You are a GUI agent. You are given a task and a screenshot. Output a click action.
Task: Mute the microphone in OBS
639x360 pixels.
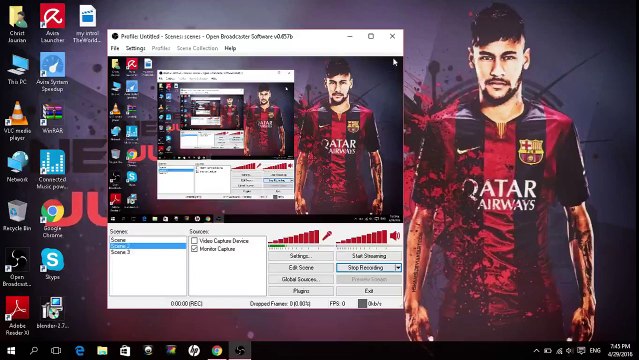tap(326, 236)
